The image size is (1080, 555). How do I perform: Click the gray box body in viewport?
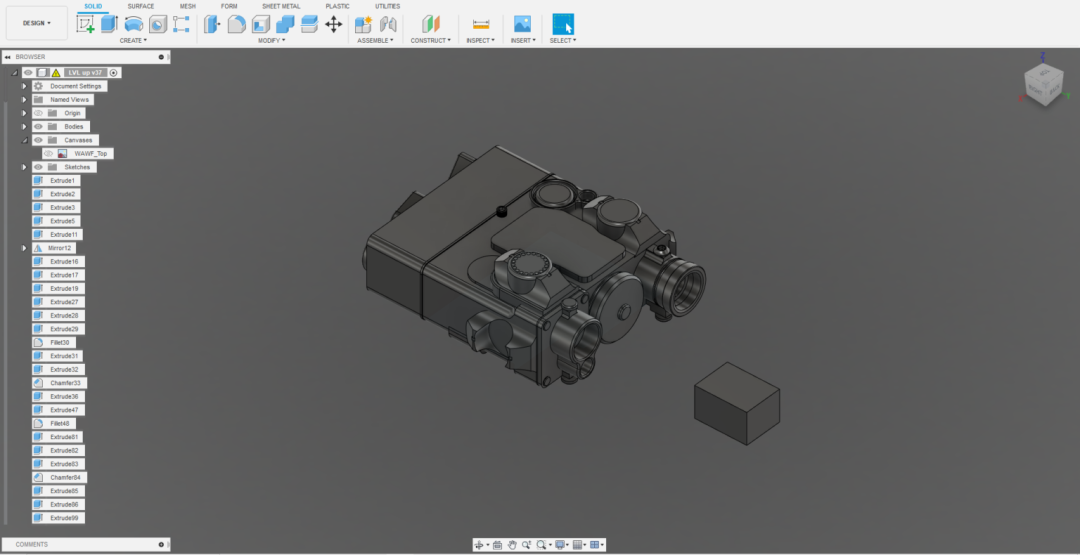click(x=736, y=404)
